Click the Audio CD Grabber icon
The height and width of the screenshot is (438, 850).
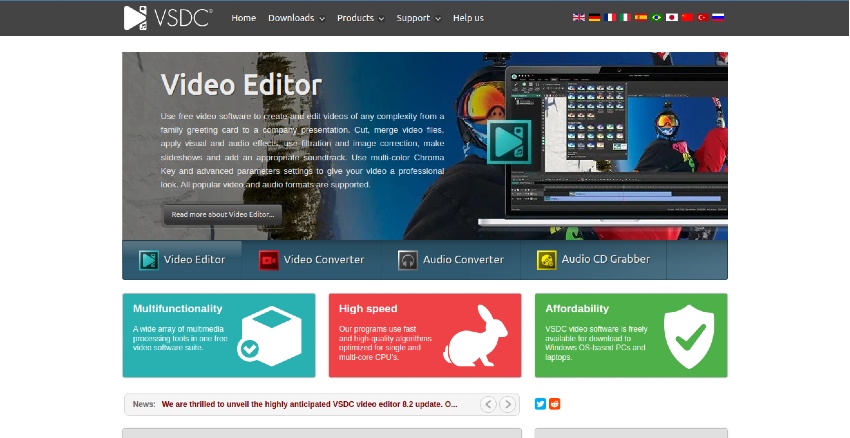[x=546, y=260]
